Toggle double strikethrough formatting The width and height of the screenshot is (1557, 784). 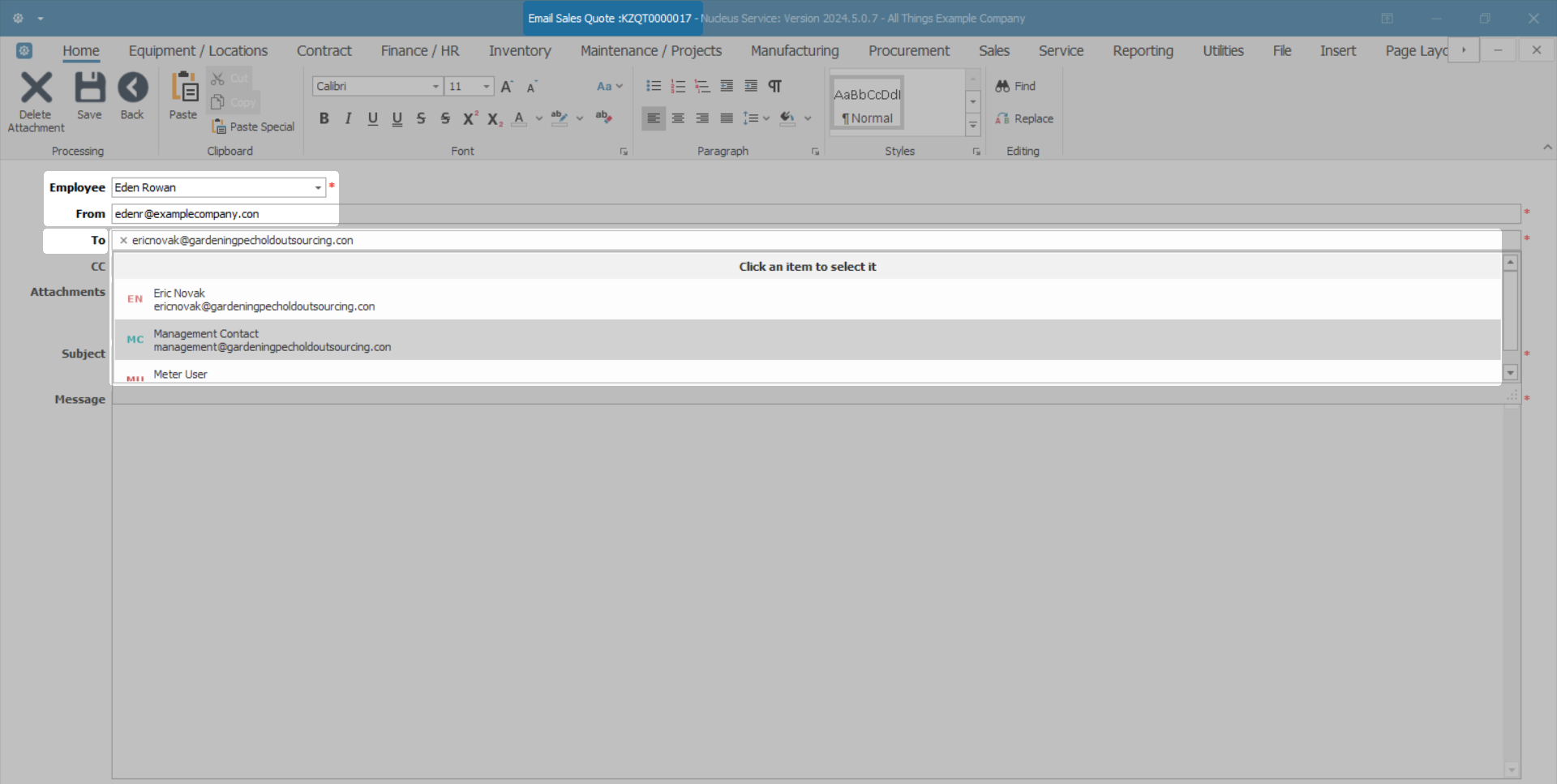[x=445, y=118]
